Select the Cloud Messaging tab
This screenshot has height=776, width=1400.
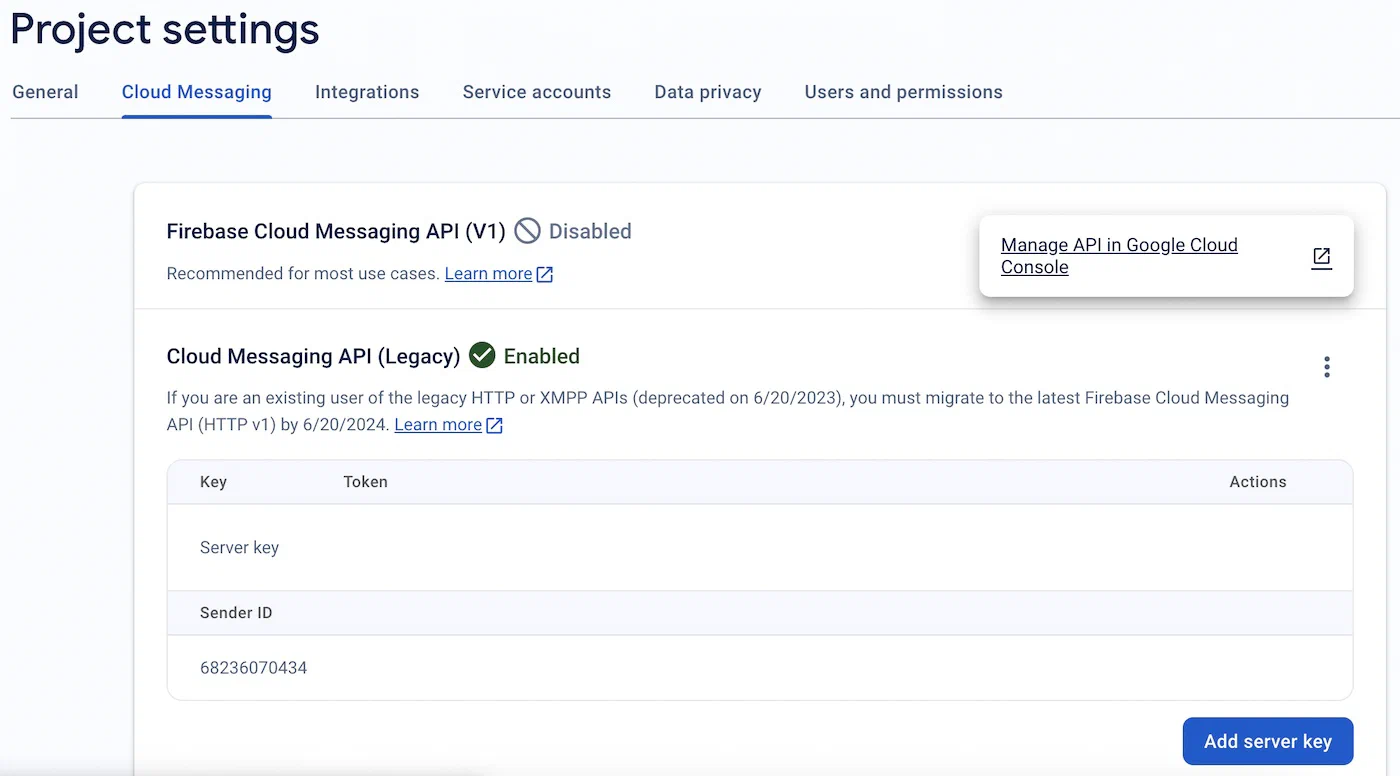click(197, 92)
